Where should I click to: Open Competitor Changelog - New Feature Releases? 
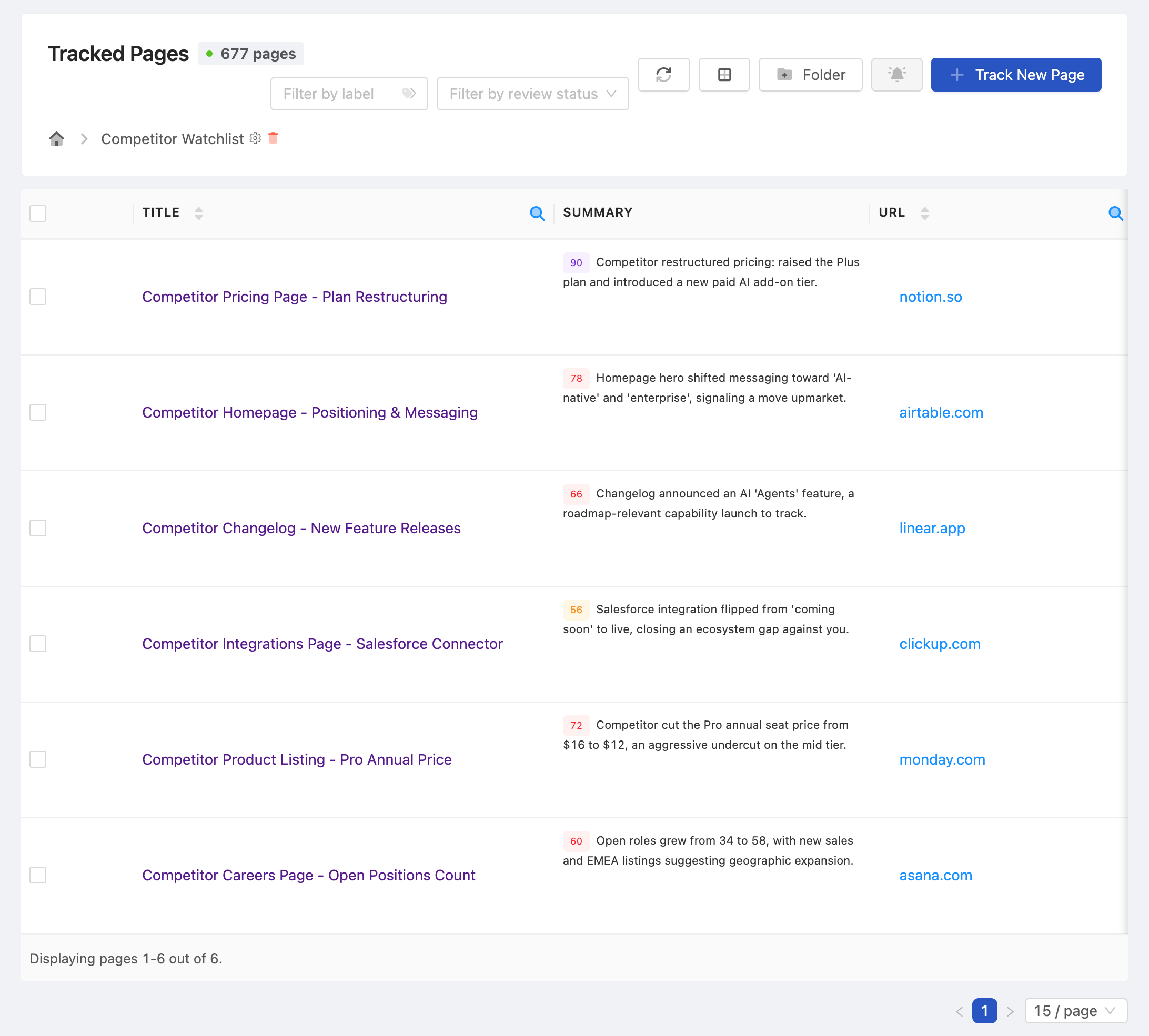pos(301,527)
